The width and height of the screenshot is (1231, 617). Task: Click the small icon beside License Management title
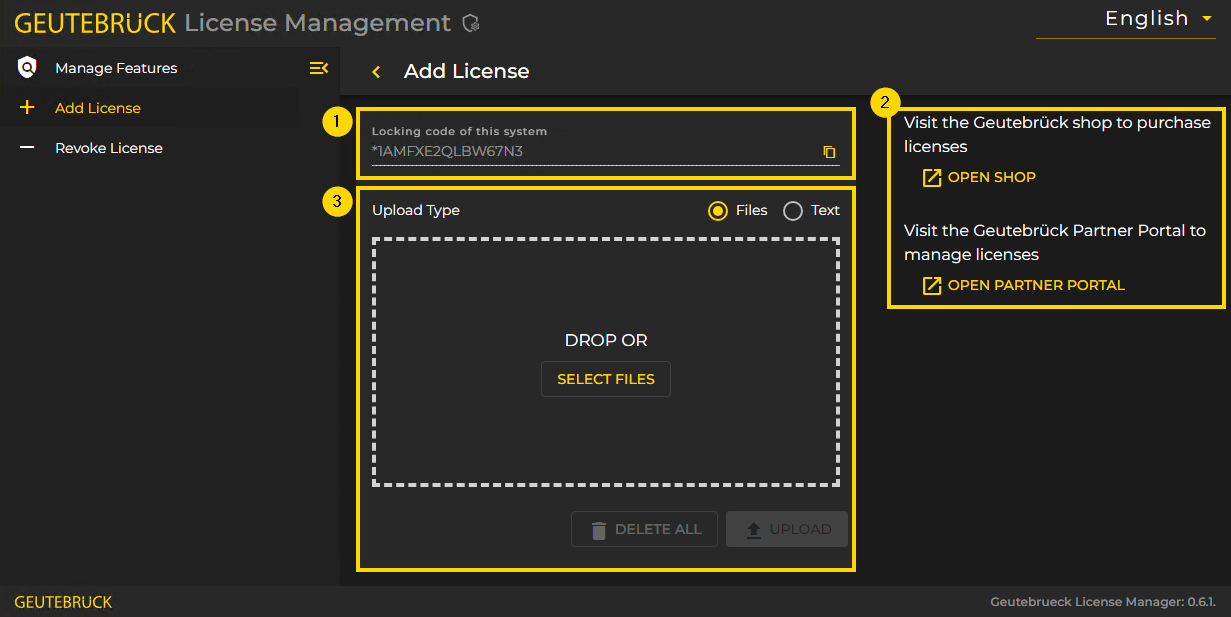(471, 23)
